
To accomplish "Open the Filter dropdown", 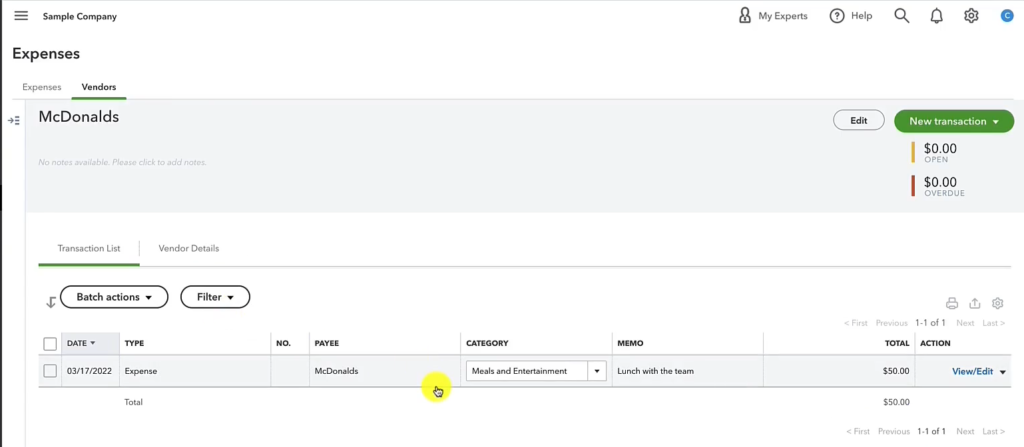I will pyautogui.click(x=215, y=297).
